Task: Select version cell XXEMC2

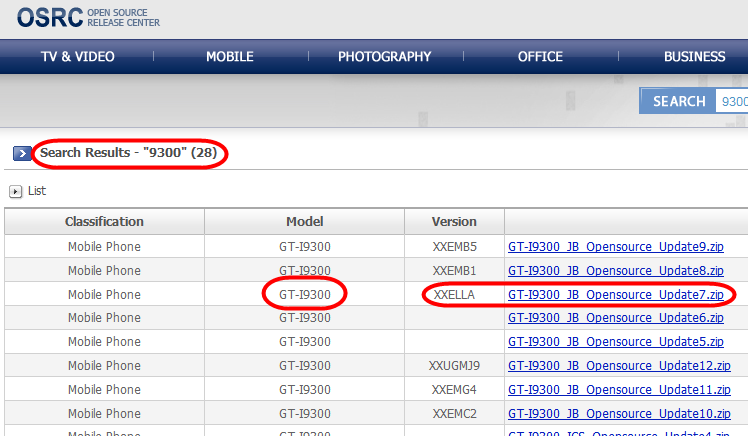Action: coord(454,413)
